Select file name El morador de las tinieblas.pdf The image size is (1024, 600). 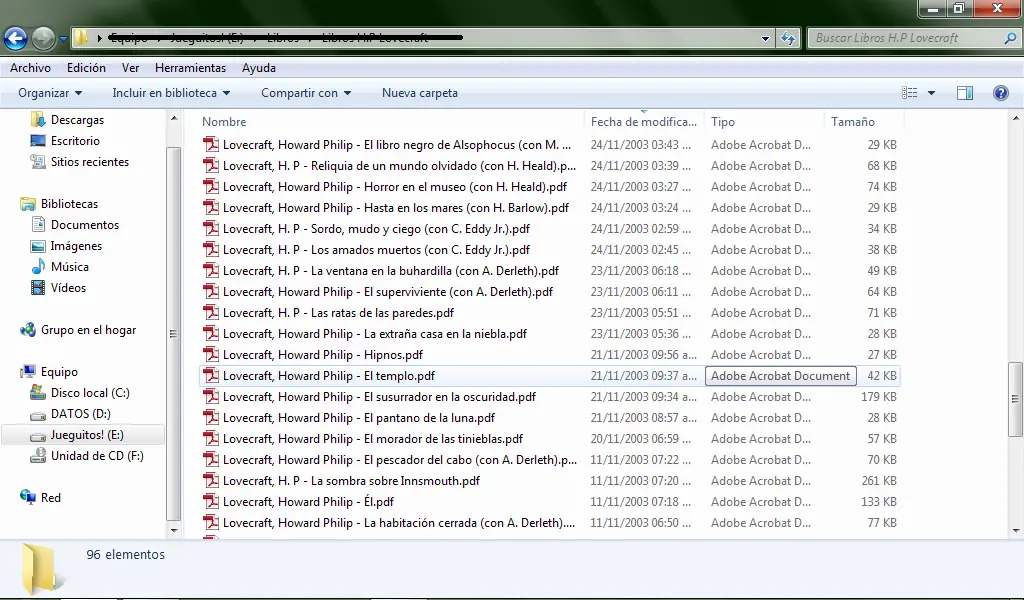373,439
